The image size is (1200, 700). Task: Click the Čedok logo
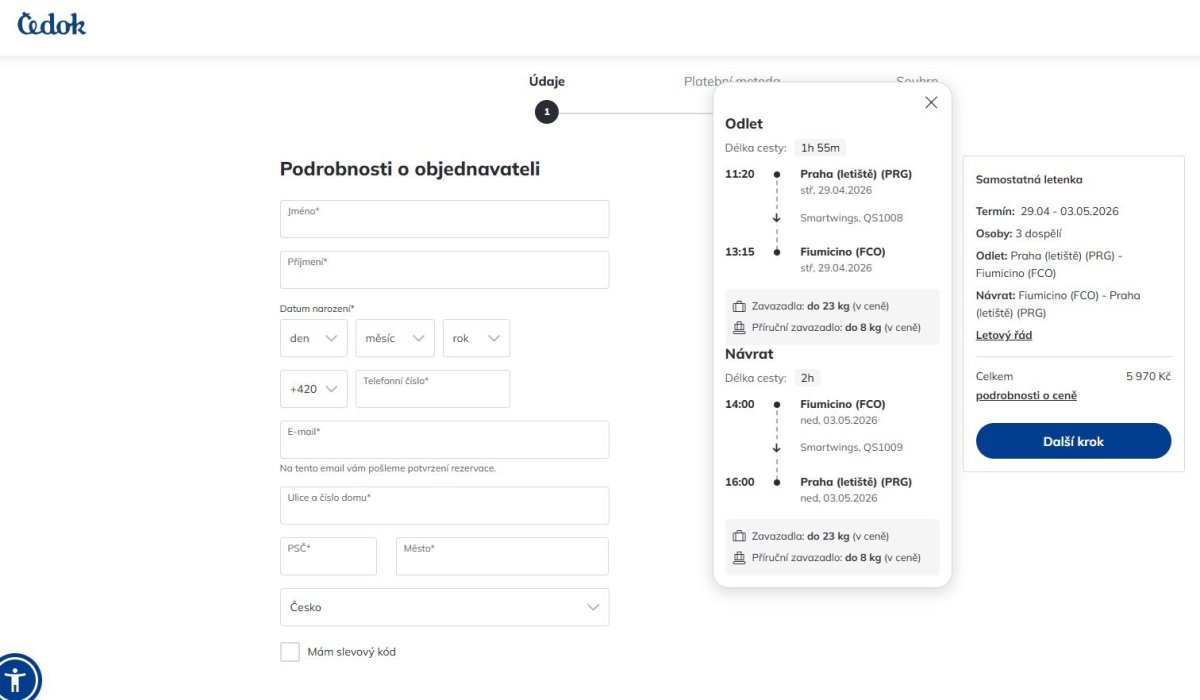pos(52,24)
